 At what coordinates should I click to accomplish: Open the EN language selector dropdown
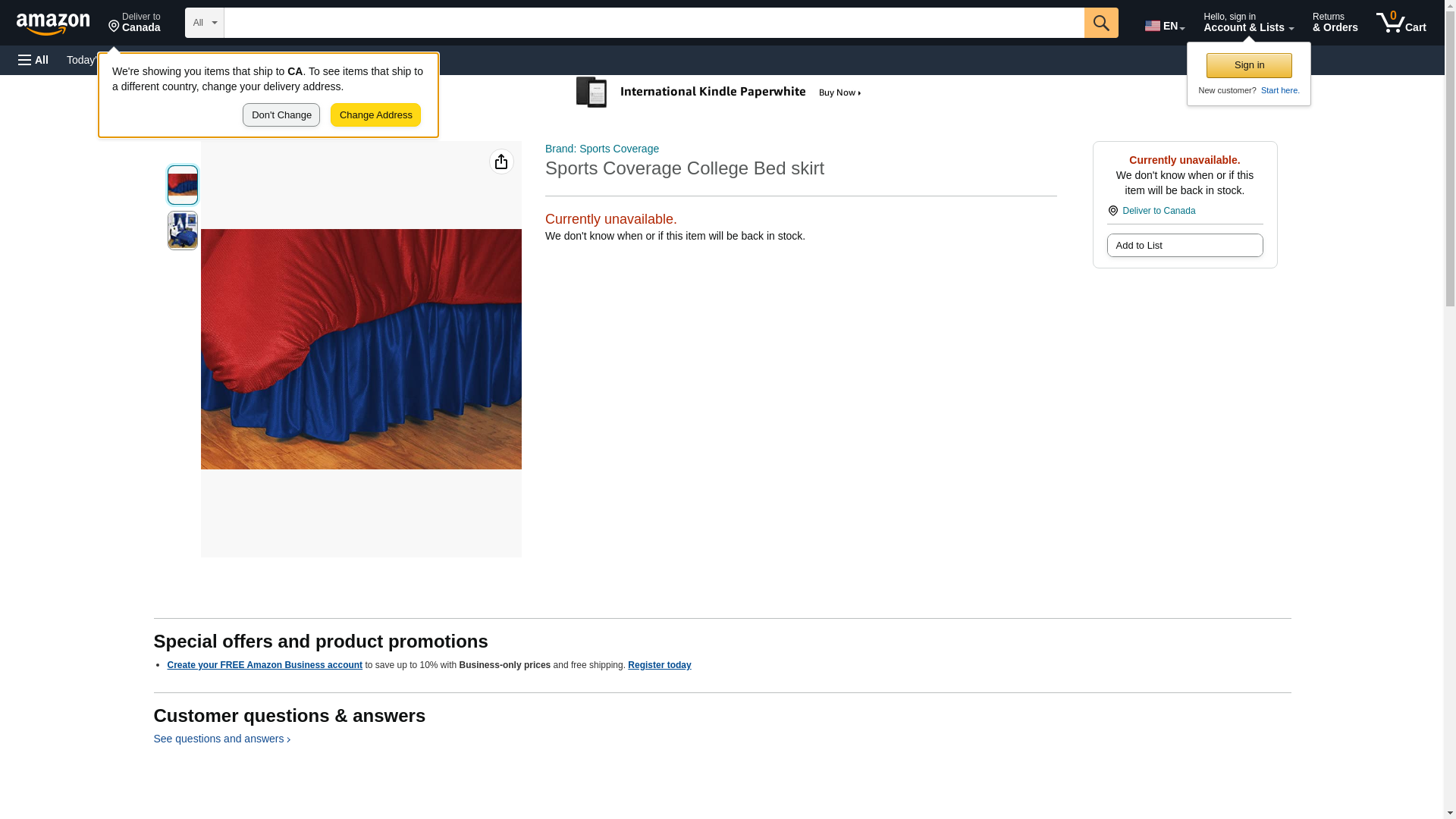point(1164,25)
